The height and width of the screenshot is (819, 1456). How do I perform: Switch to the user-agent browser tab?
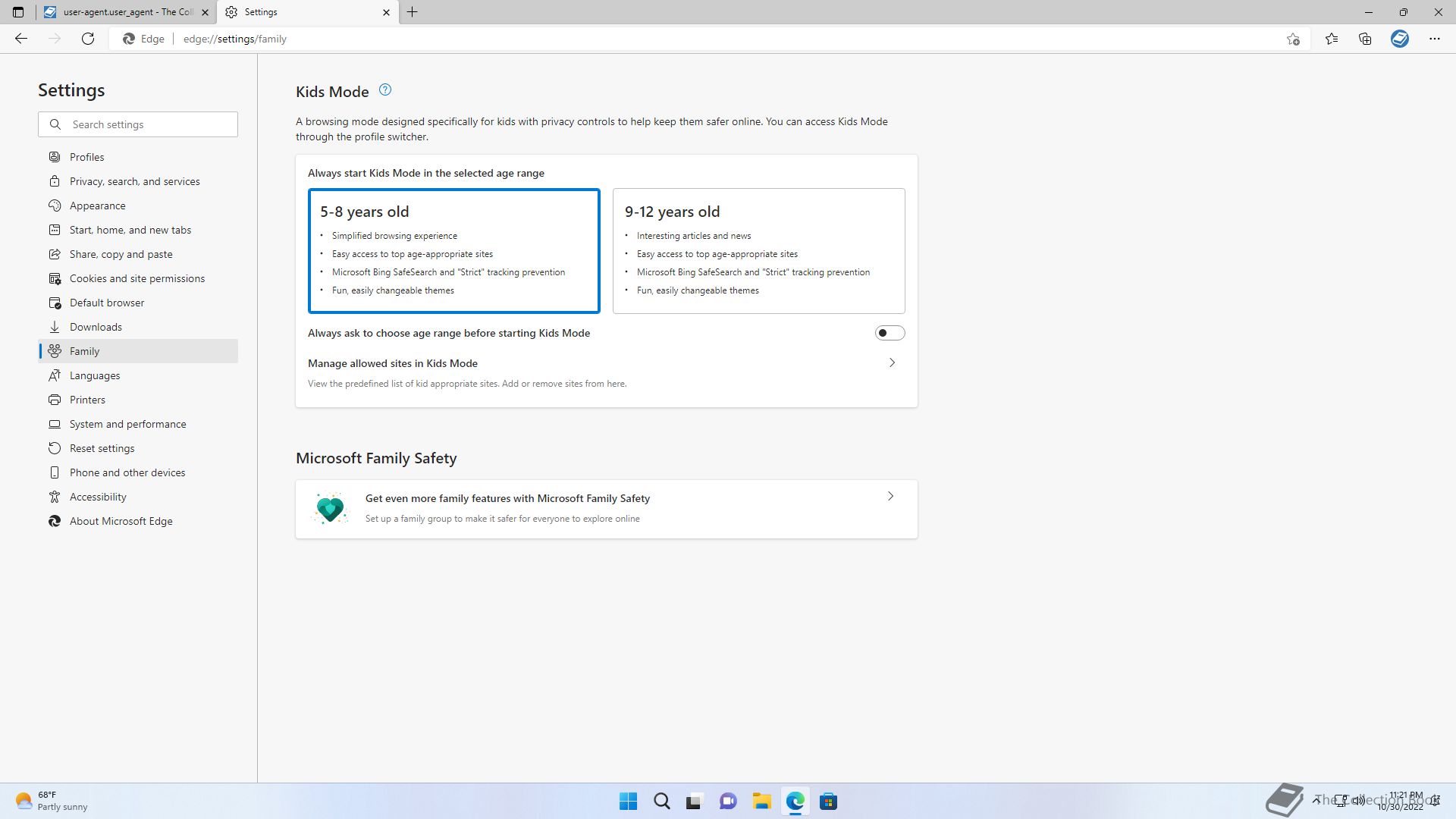[125, 12]
